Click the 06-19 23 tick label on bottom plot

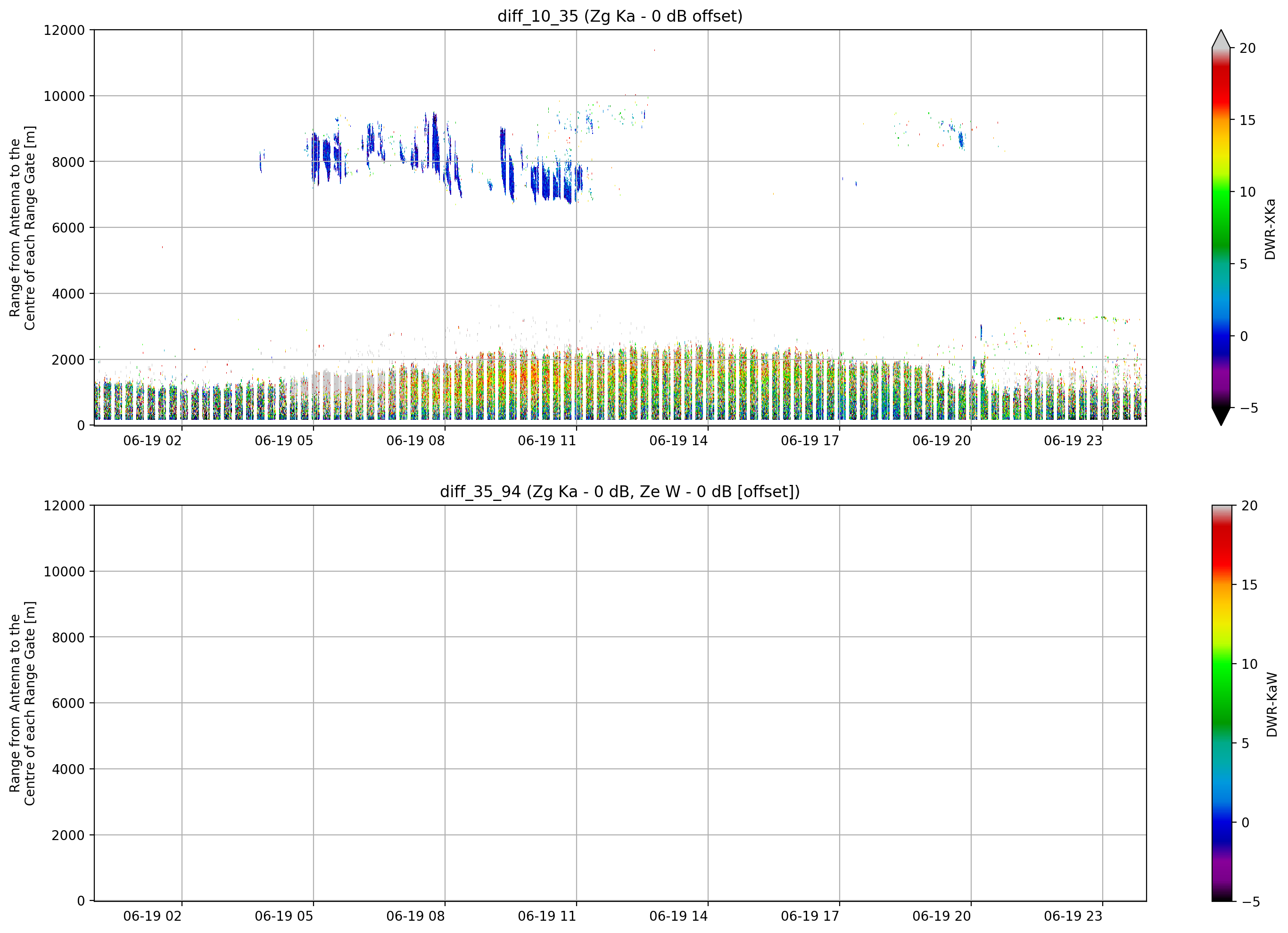[1073, 916]
